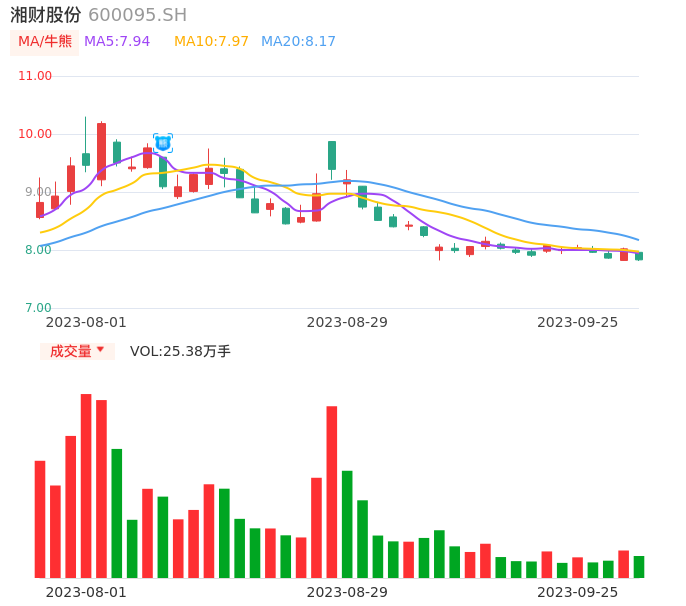Image resolution: width=686 pixels, height=606 pixels.
Task: Click the 7.00 price axis label
Action: point(38,308)
